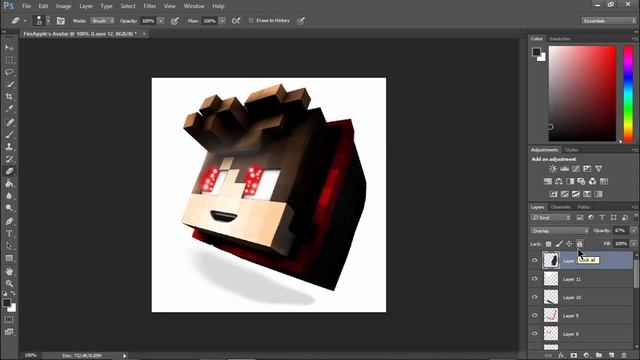Screen dimensions: 640x360
Task: Add Levels adjustment
Action: click(x=564, y=169)
